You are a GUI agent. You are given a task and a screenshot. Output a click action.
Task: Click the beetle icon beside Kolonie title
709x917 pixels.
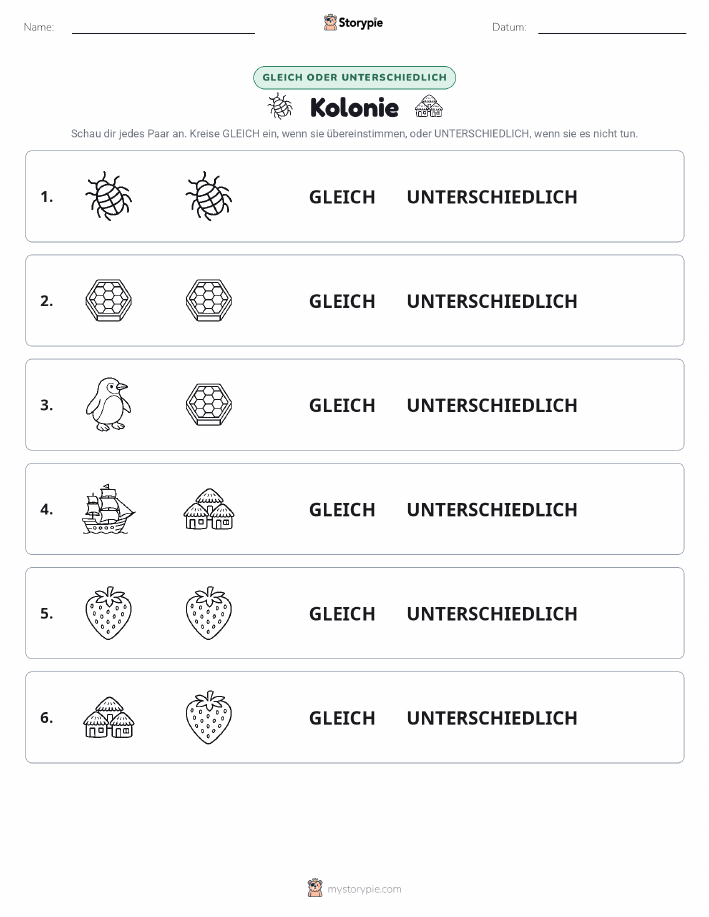pos(280,106)
